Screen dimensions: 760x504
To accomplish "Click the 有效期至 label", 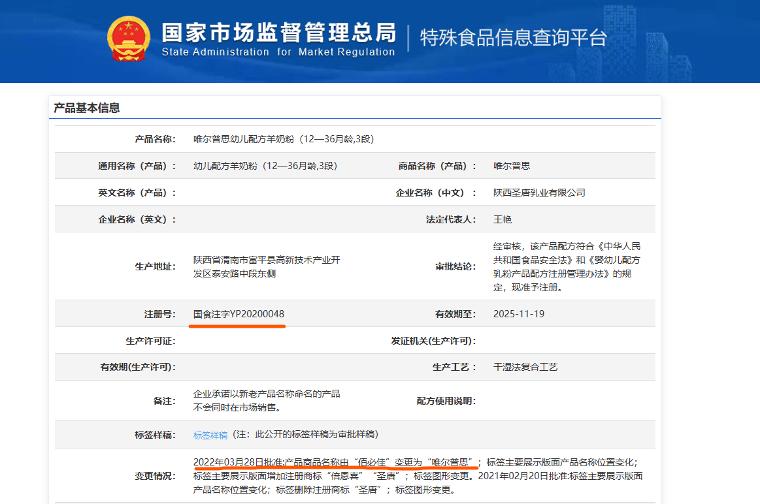I will [x=456, y=314].
